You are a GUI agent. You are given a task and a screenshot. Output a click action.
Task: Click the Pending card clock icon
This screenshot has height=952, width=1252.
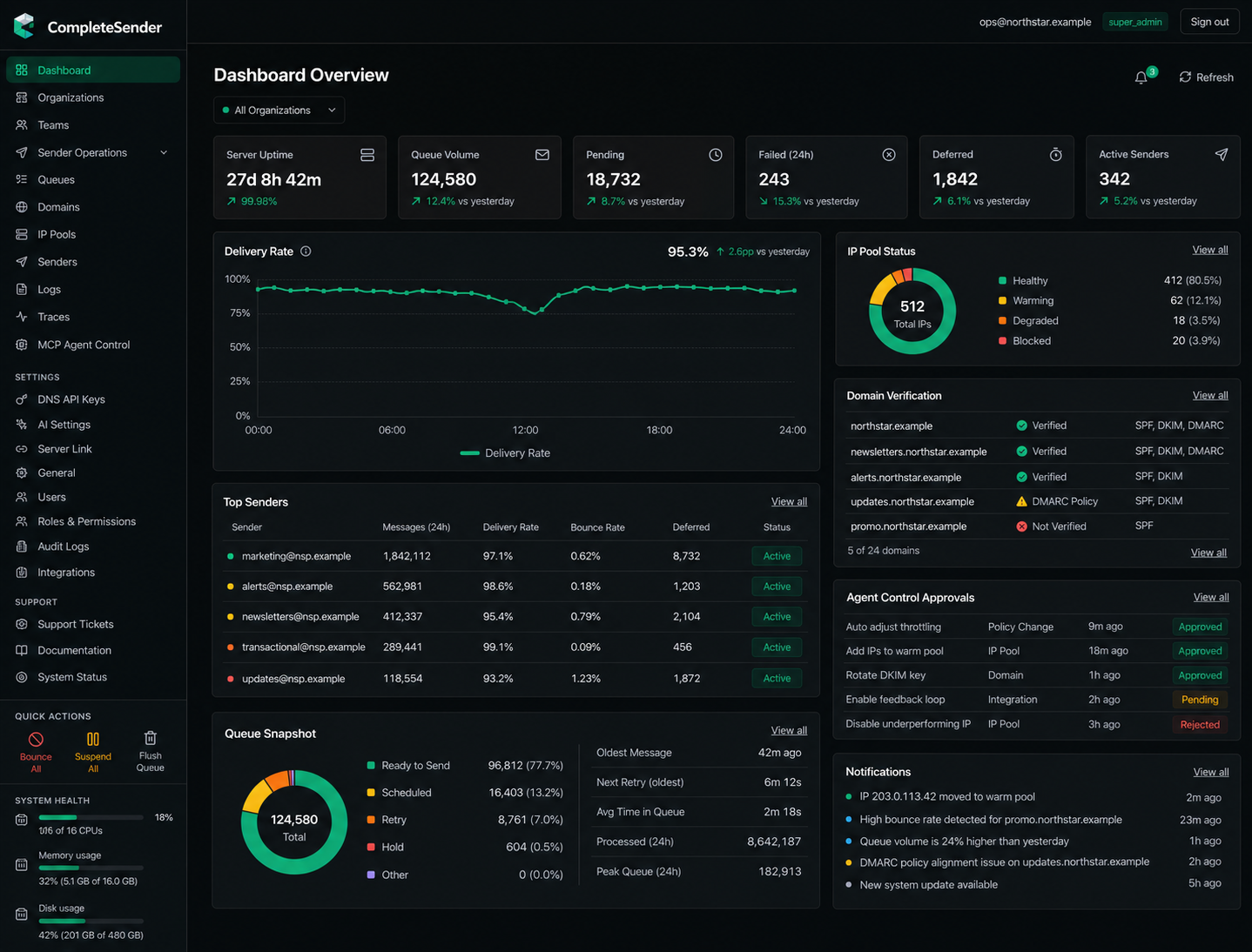point(716,155)
